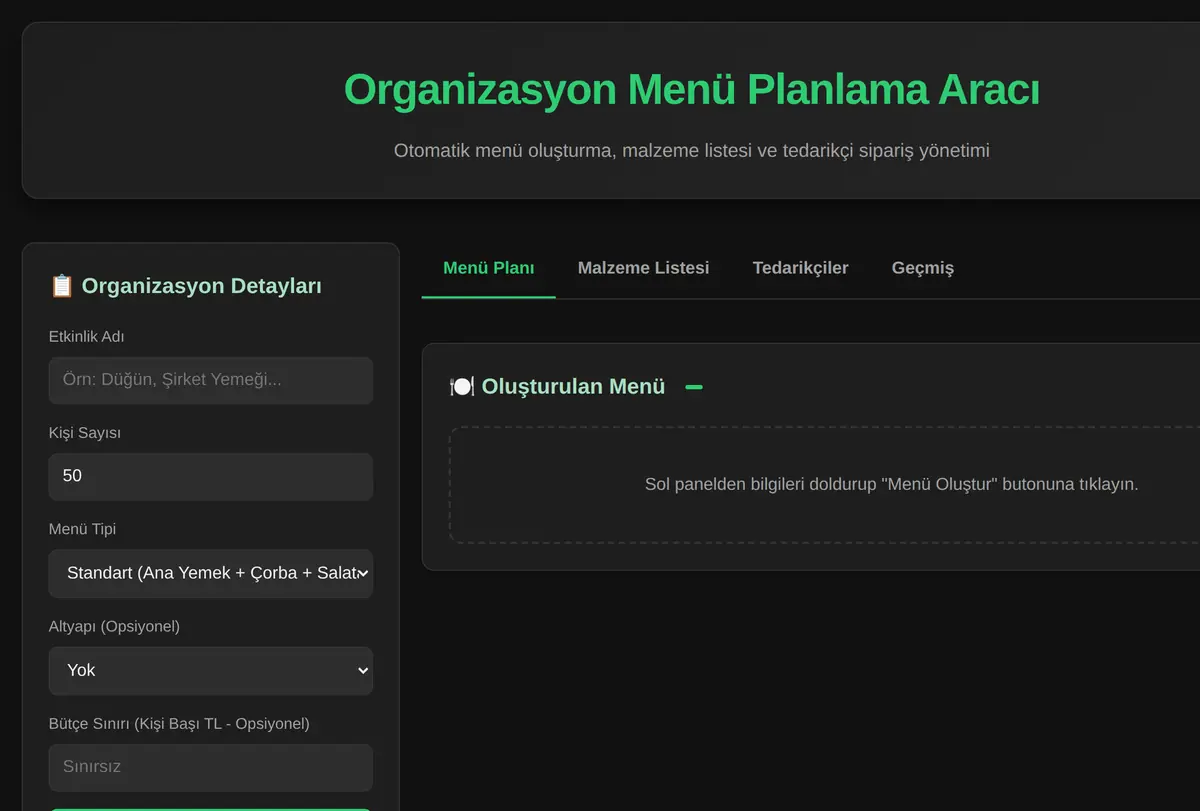1200x811 pixels.
Task: Open the Malzeme Listesi tab
Action: pyautogui.click(x=643, y=268)
